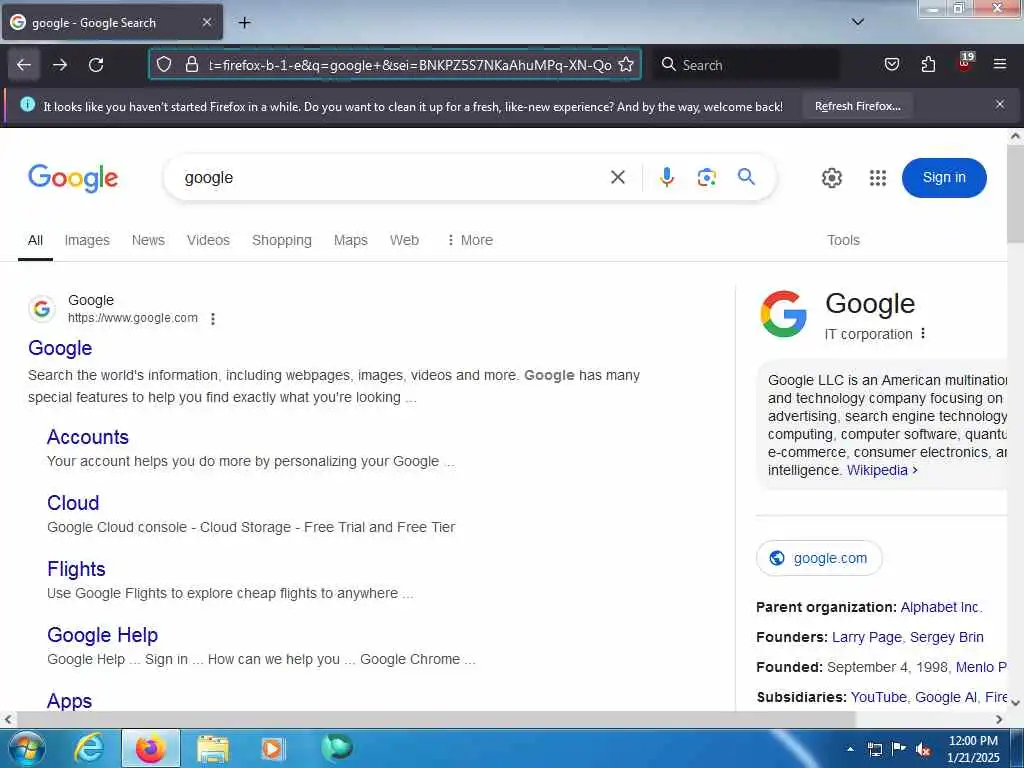Screen dimensions: 1024x768
Task: Open Windows Media Player taskbar icon
Action: [273, 748]
